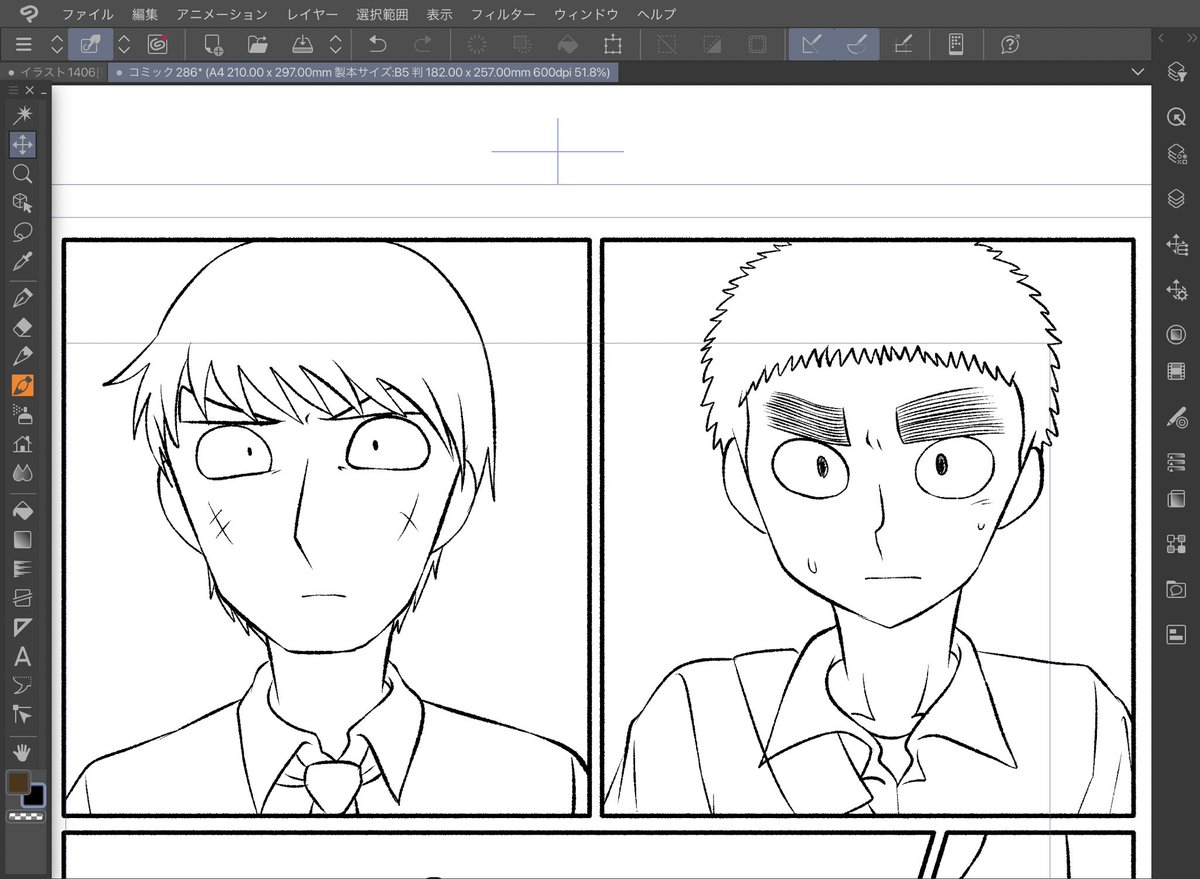Open the Clip Studio support help icon
The image size is (1200, 879).
tap(1010, 44)
